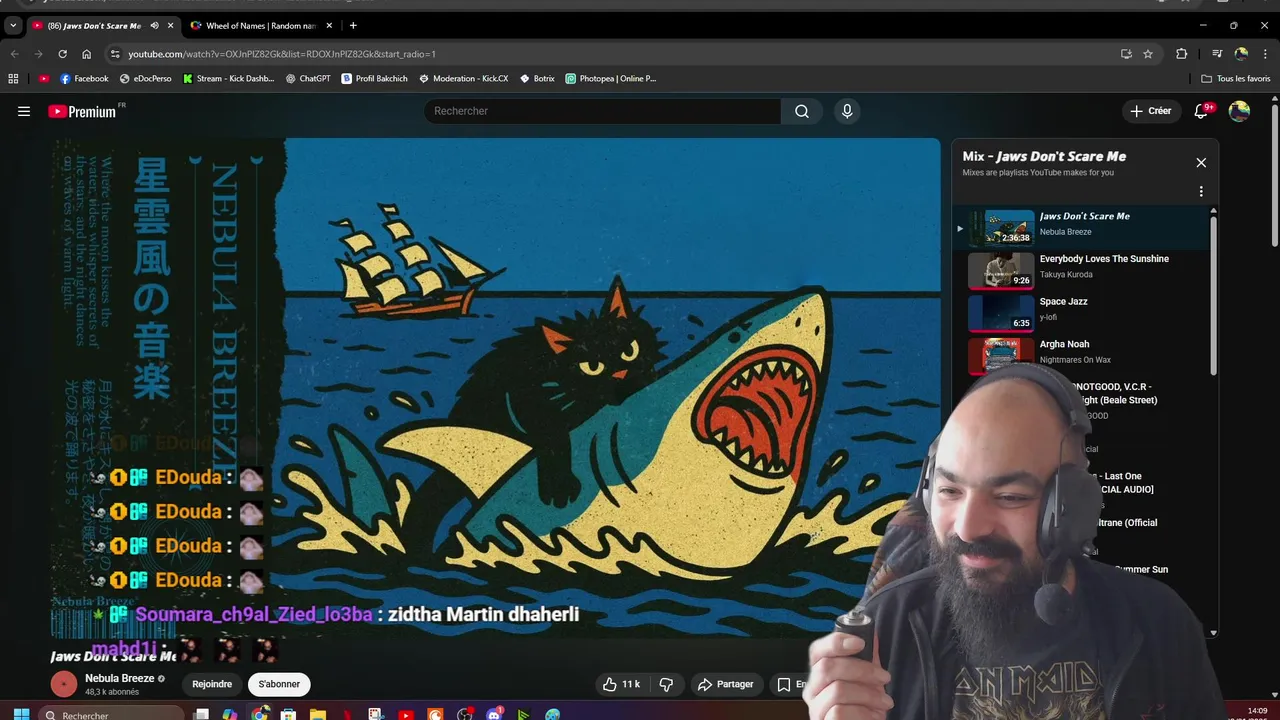Open Microsoft Store from the taskbar
Screen dimensions: 1280x720
[x=289, y=714]
